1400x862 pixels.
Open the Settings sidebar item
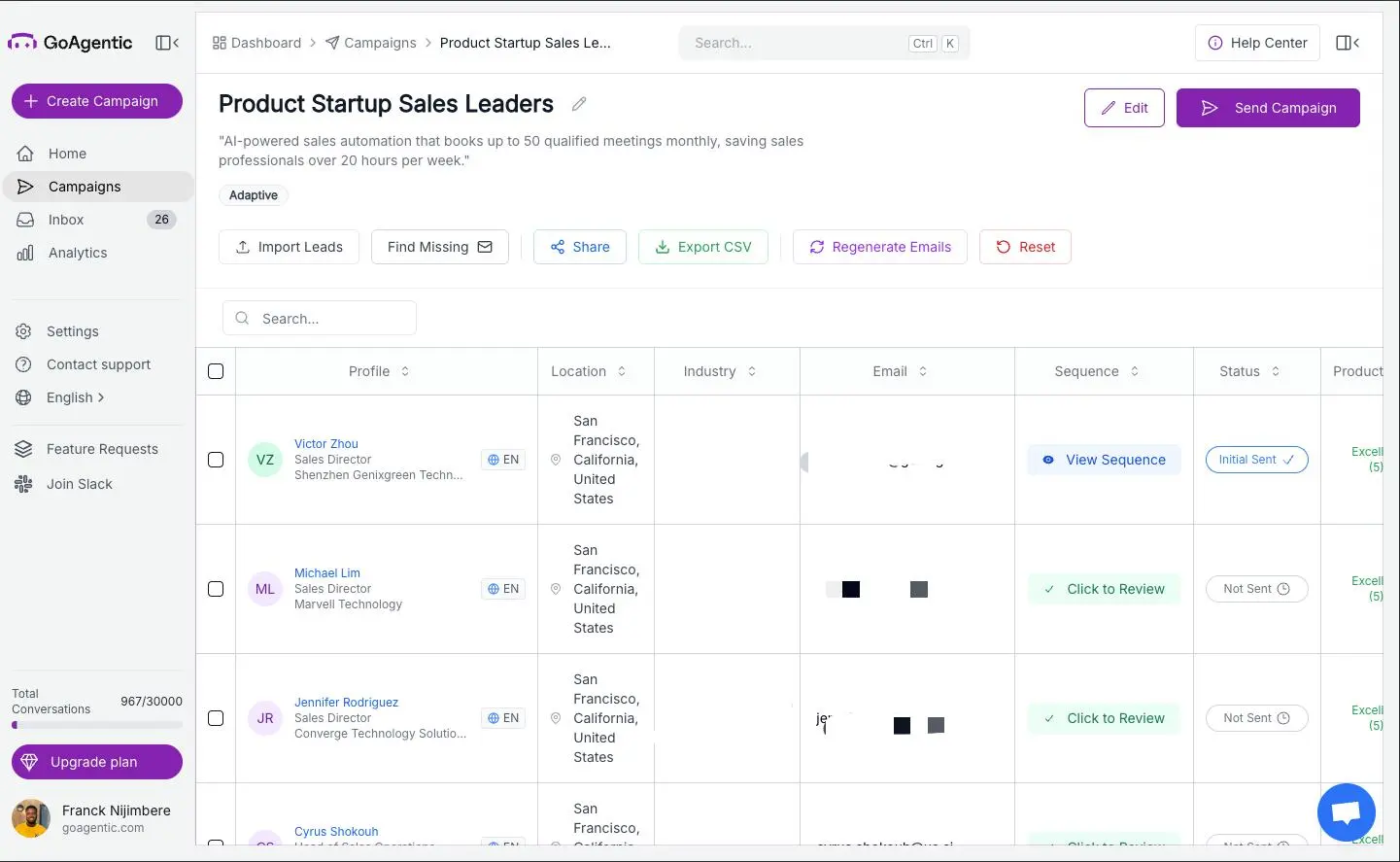[x=72, y=331]
